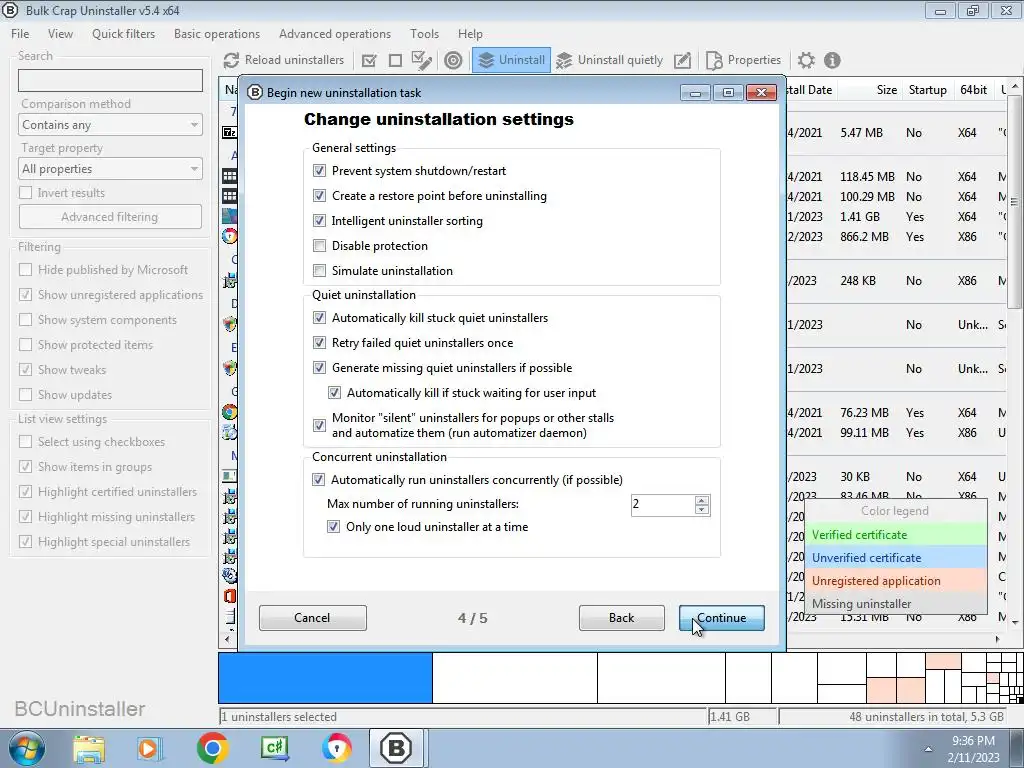This screenshot has width=1024, height=768.
Task: Open the Target property dropdown
Action: 110,168
